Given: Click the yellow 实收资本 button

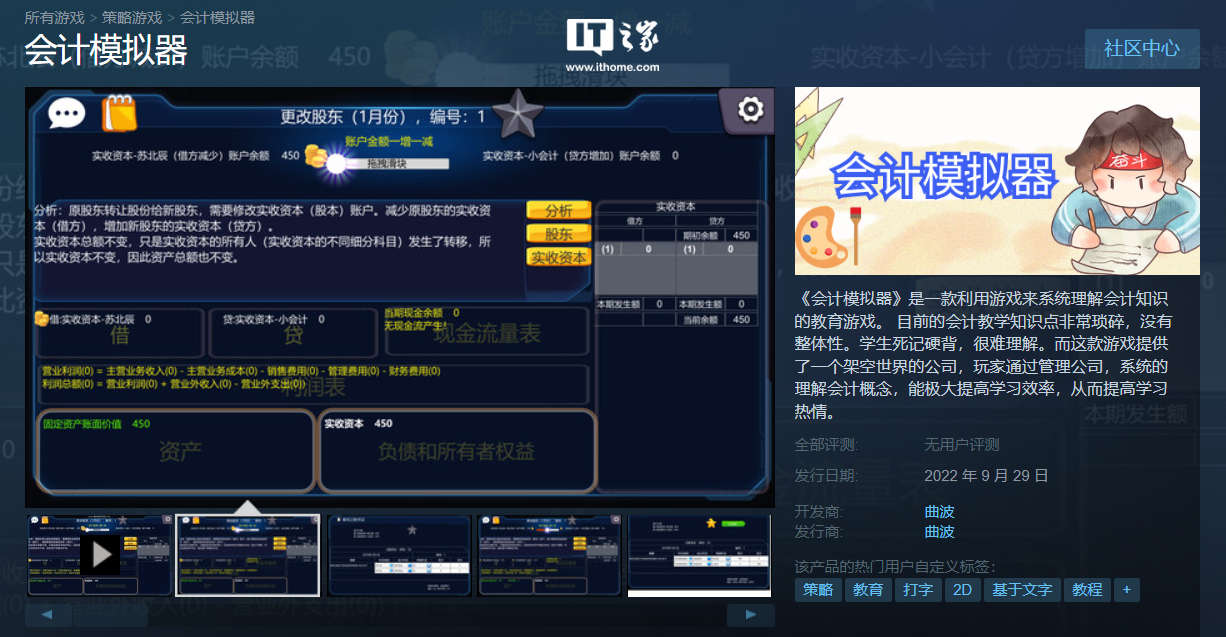Looking at the screenshot, I should coord(559,257).
